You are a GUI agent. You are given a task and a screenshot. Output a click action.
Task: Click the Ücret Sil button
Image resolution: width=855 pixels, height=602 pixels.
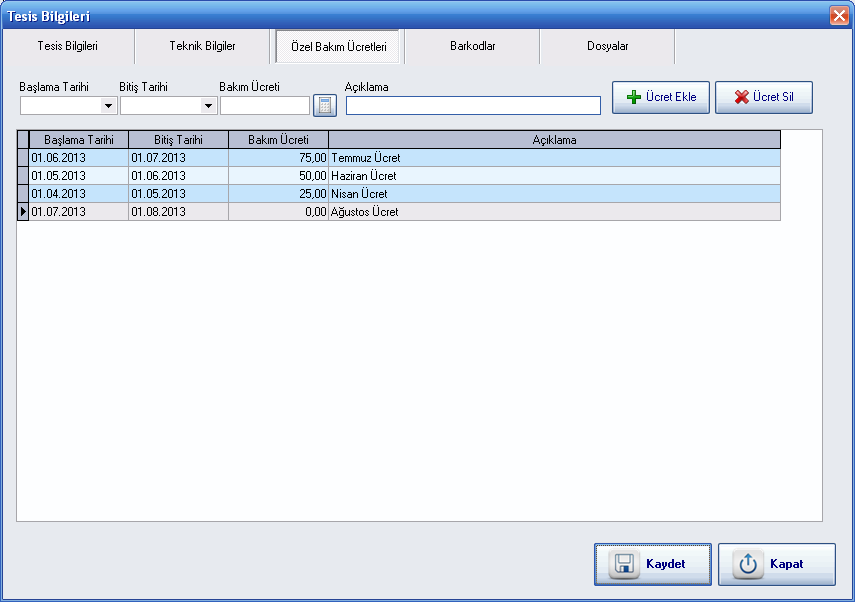[x=763, y=97]
